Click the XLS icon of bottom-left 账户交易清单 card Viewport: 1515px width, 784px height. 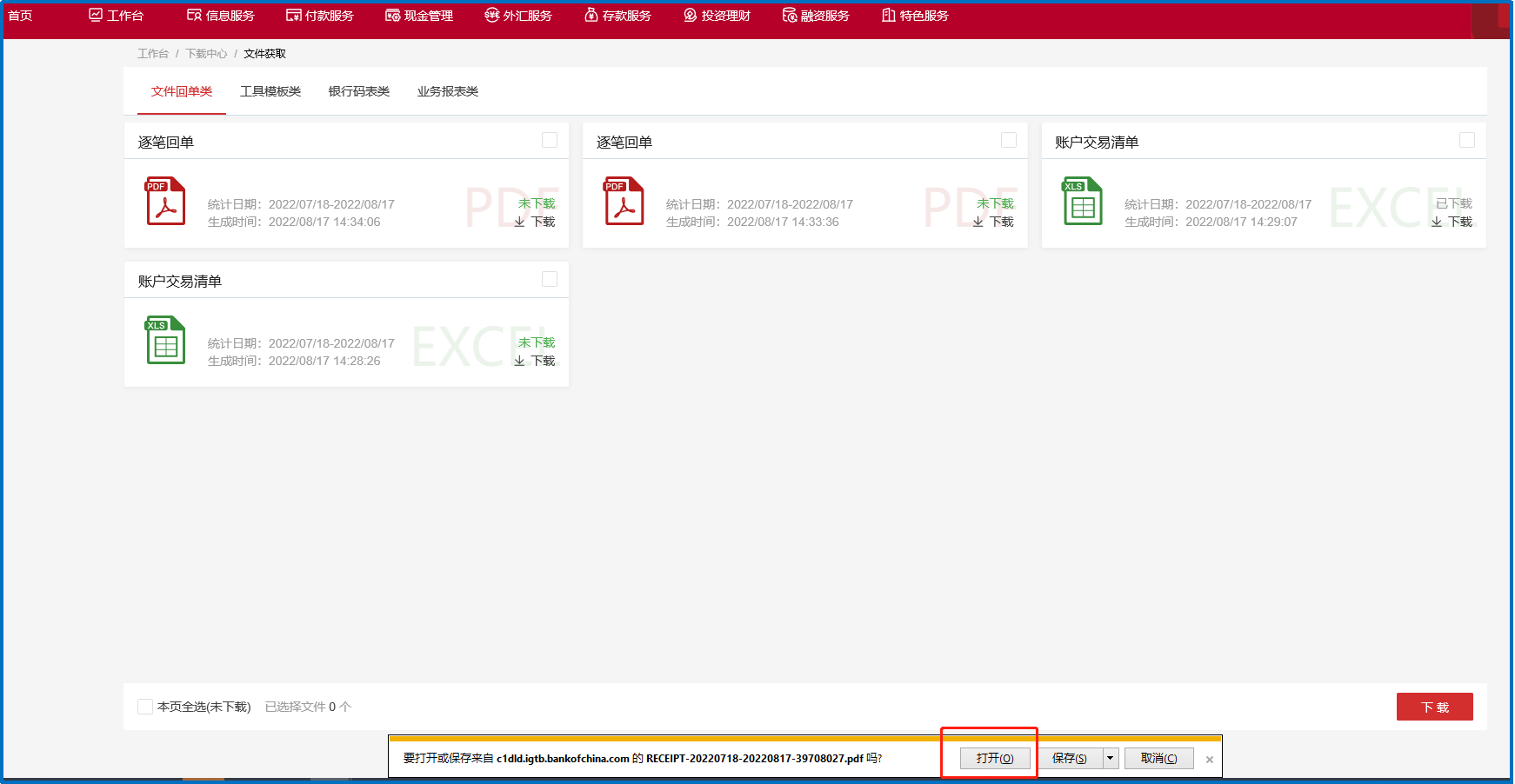(x=165, y=340)
